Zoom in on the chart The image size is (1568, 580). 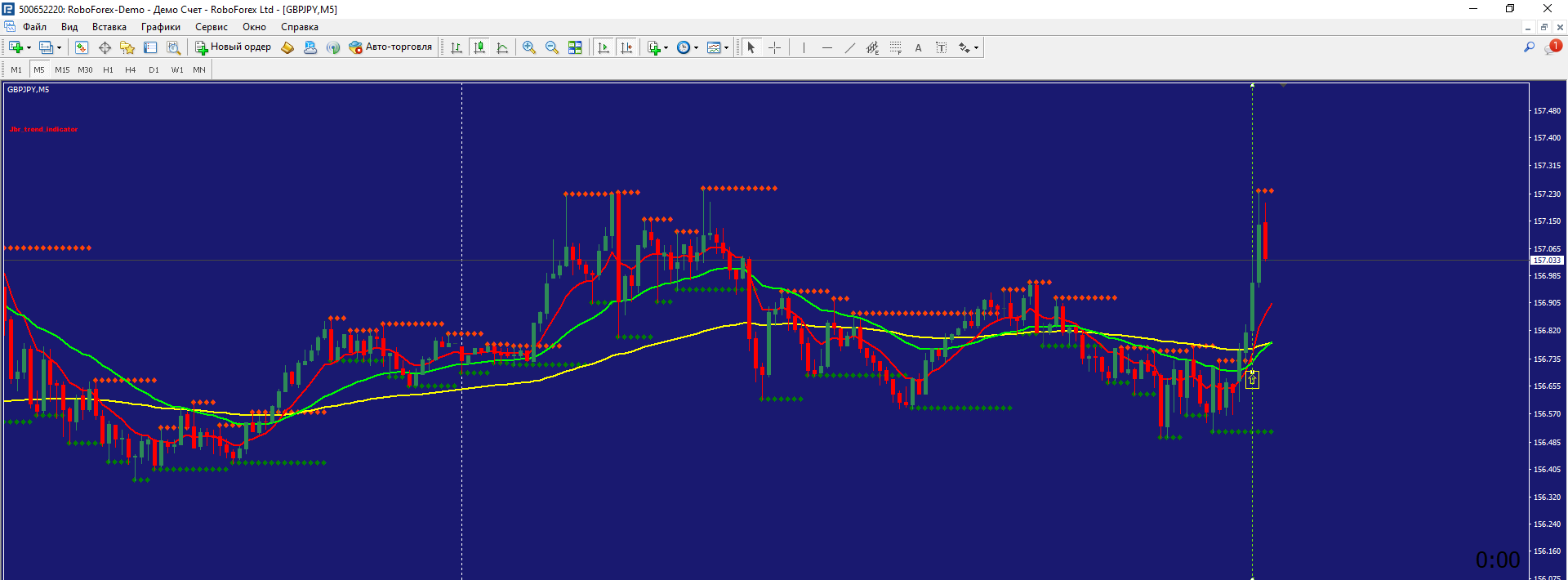click(529, 47)
